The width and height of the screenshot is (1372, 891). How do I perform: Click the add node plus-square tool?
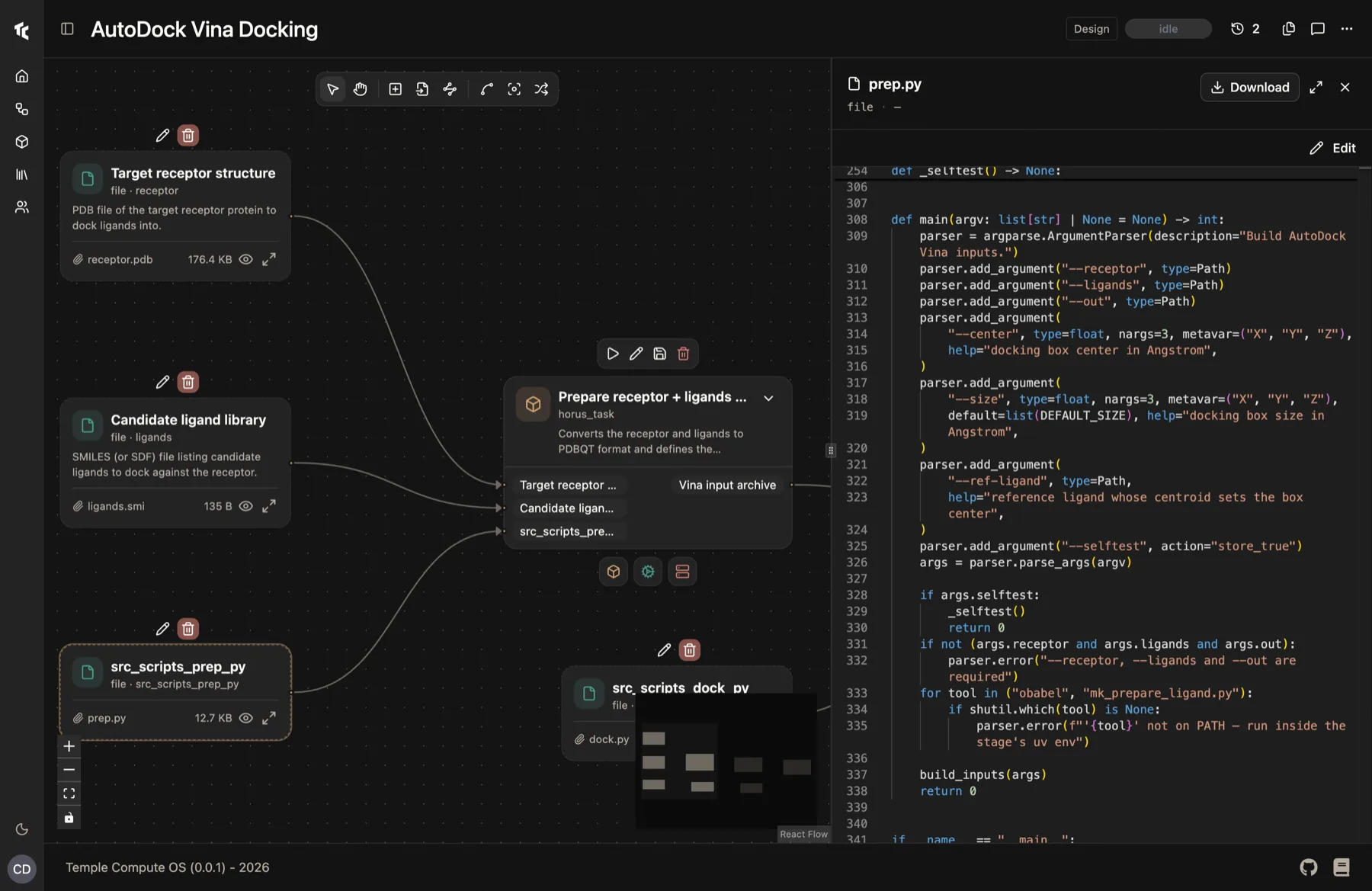click(x=395, y=89)
